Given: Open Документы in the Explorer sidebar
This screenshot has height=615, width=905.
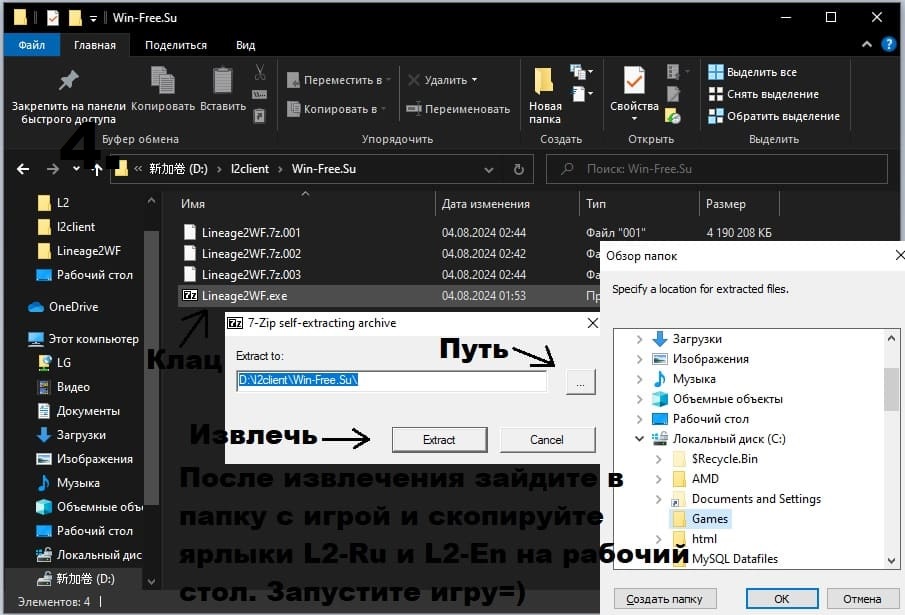Looking at the screenshot, I should tap(88, 411).
